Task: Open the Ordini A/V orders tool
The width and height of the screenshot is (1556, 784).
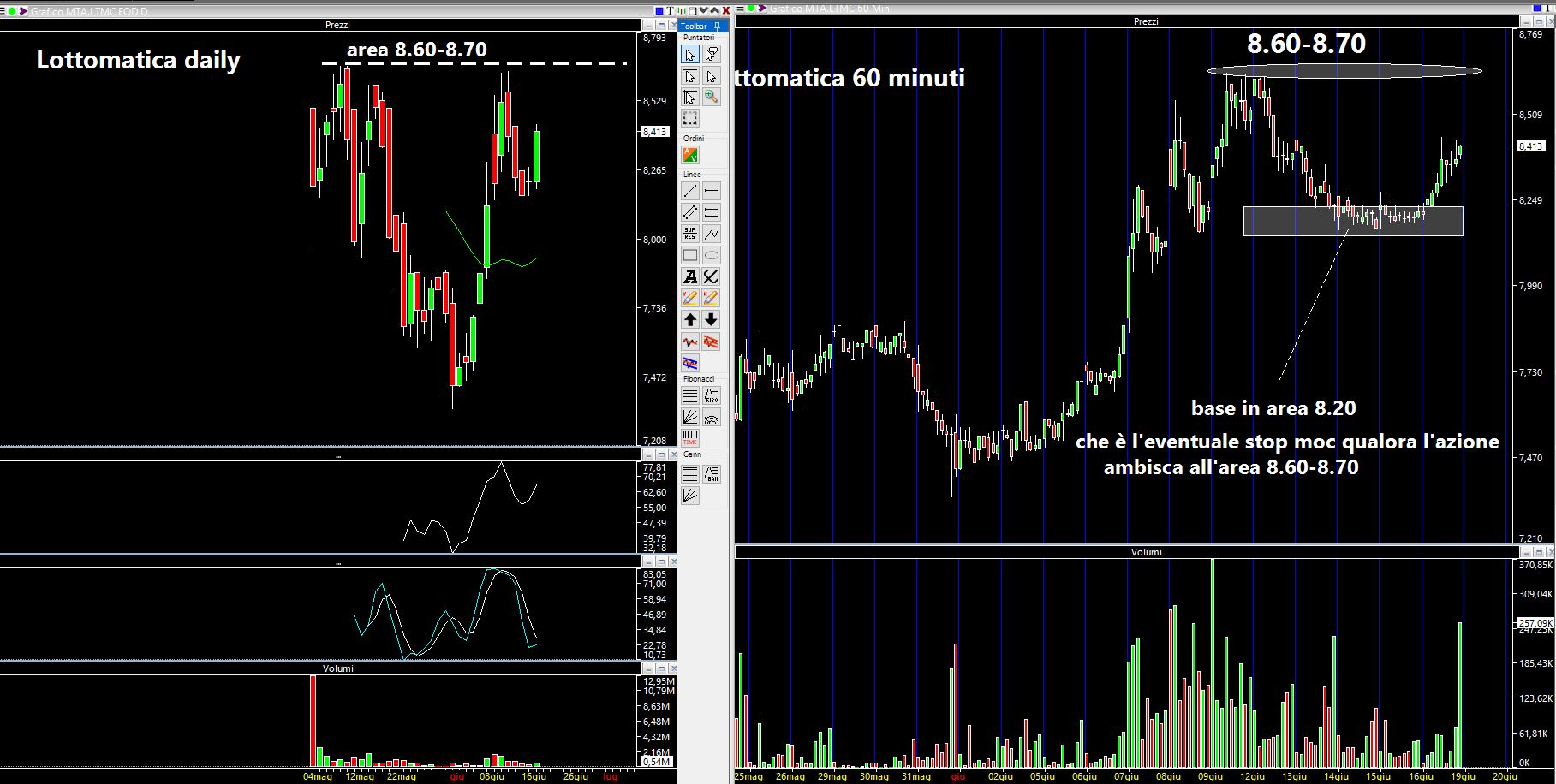Action: coord(690,155)
